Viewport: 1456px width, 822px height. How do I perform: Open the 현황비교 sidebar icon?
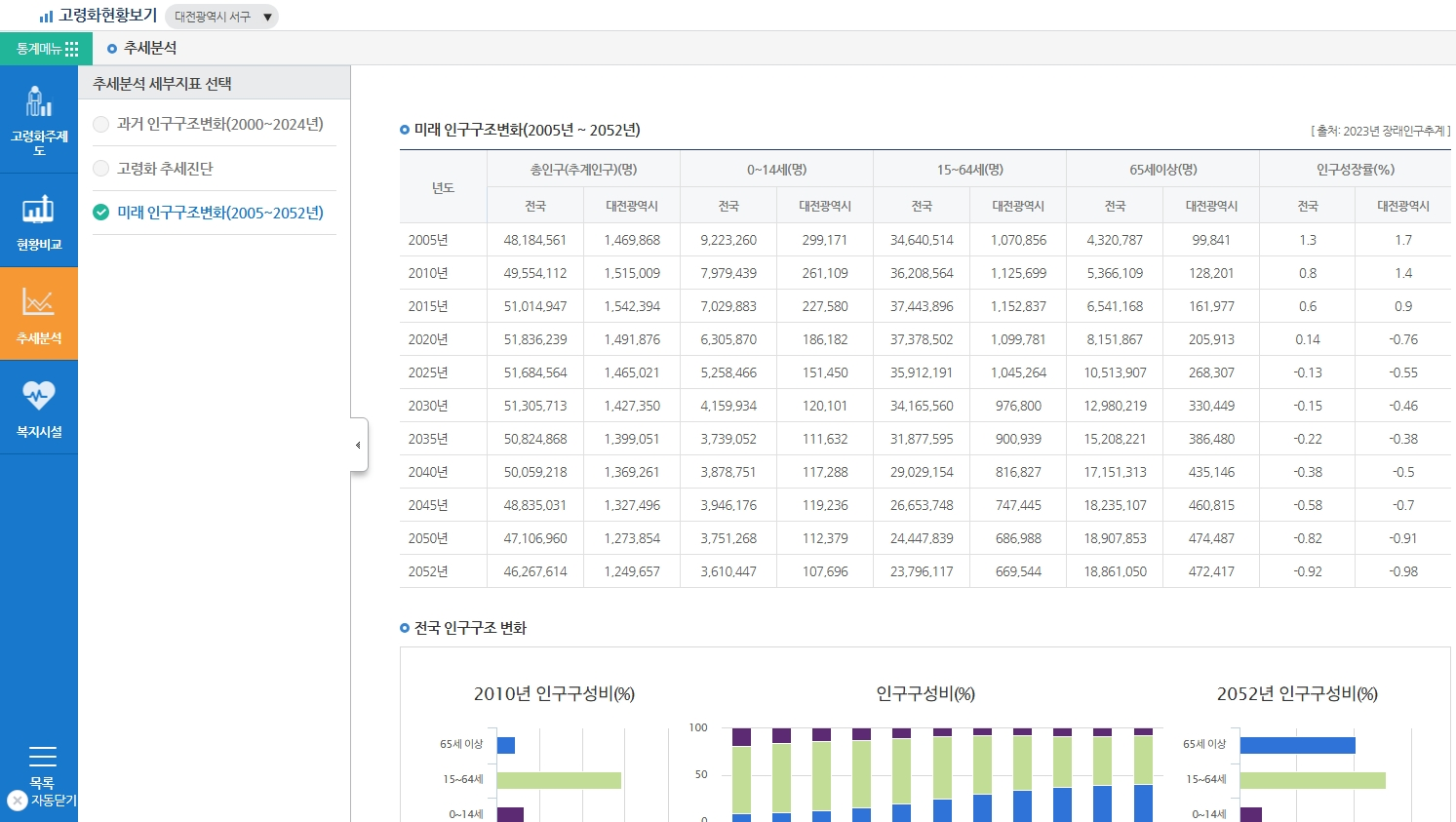(x=39, y=221)
